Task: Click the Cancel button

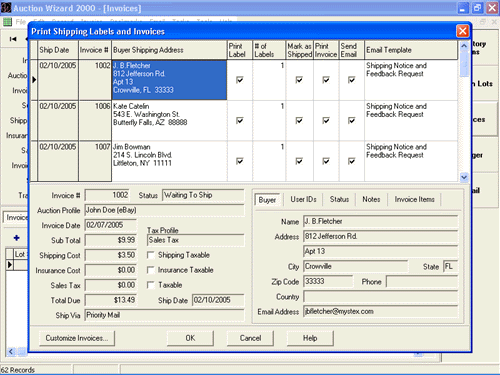Action: (250, 338)
